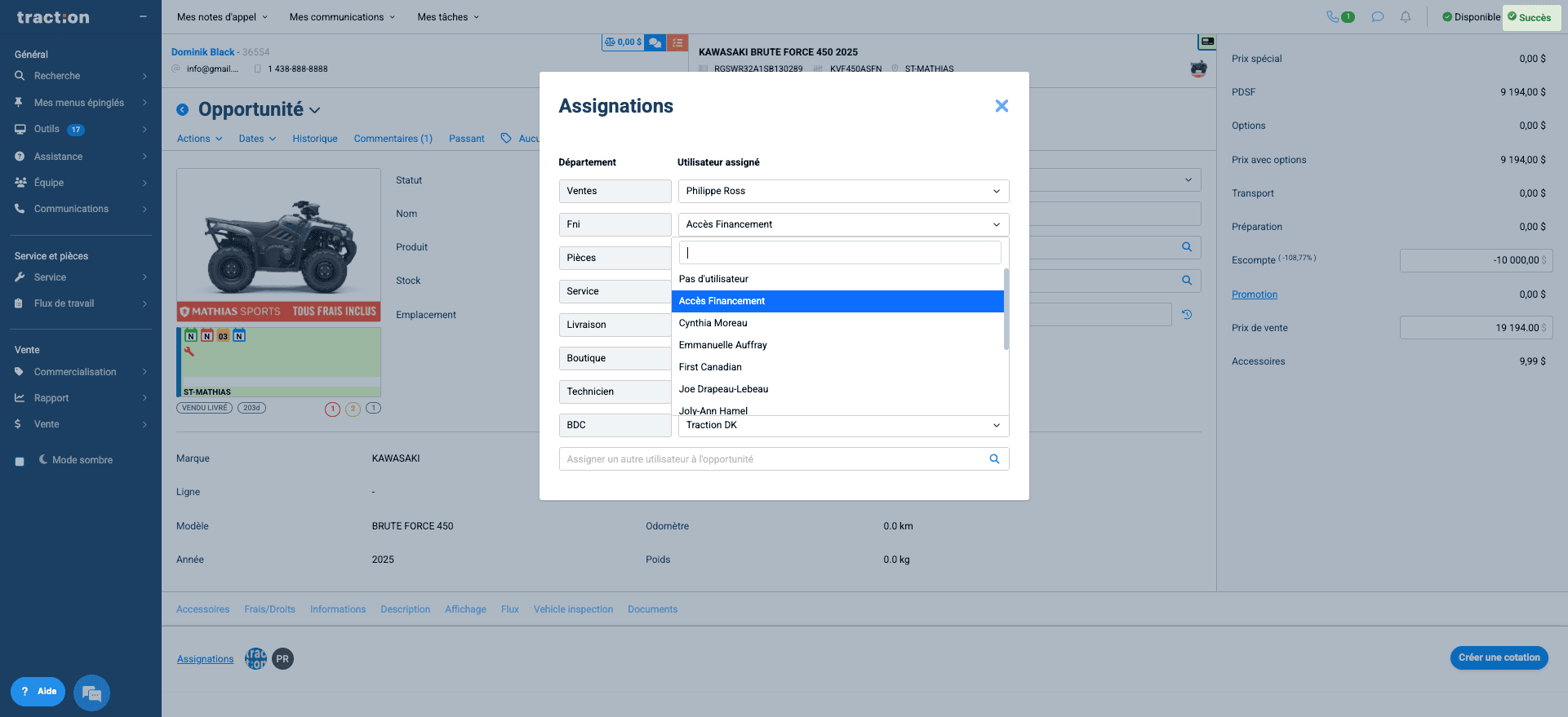Toggle the Mode sombre checkbox
The height and width of the screenshot is (717, 1568).
[x=20, y=461]
